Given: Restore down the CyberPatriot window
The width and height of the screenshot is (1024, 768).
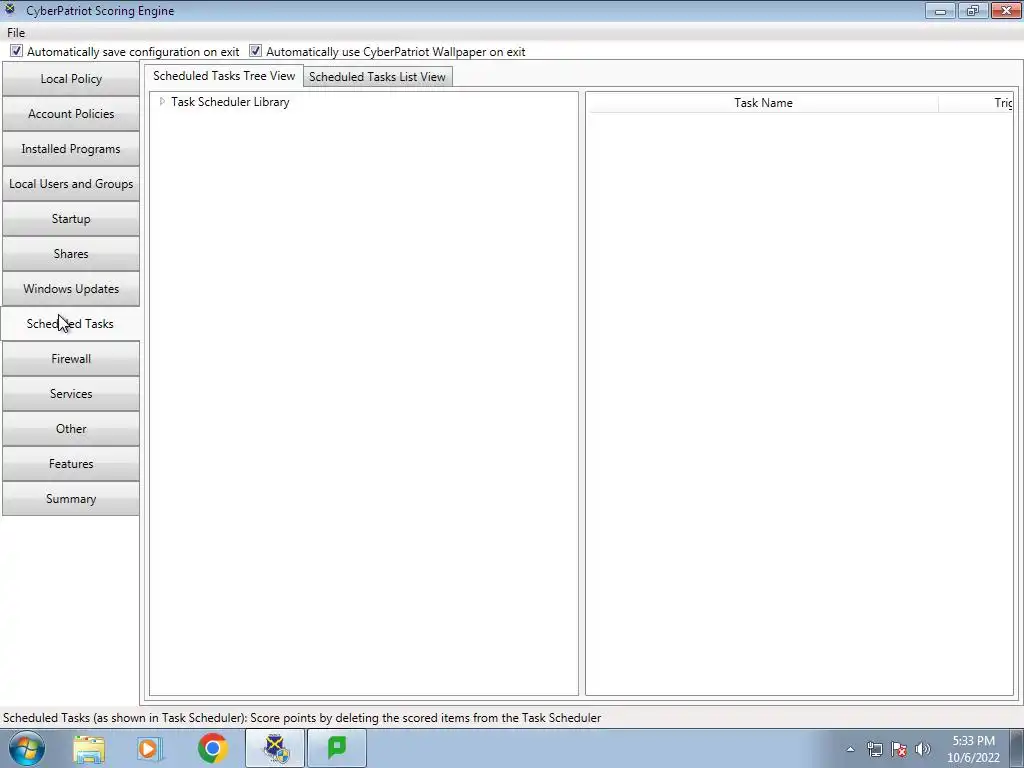Looking at the screenshot, I should tap(973, 10).
